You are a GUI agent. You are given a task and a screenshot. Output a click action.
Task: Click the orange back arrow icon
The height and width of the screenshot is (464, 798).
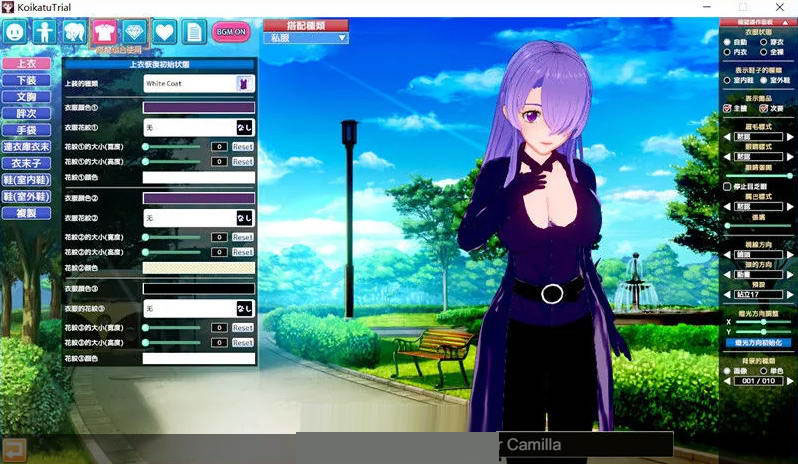click(x=14, y=450)
